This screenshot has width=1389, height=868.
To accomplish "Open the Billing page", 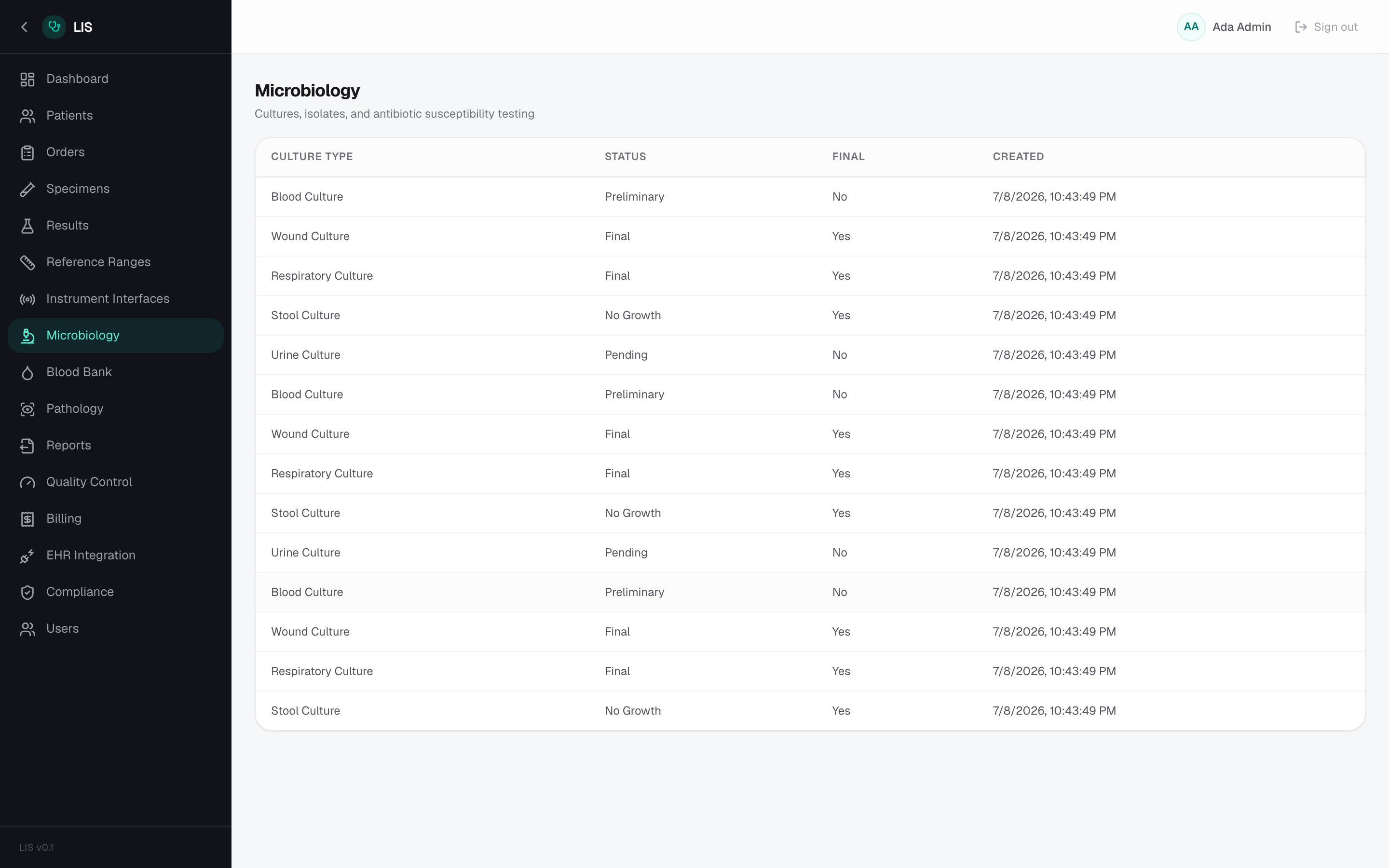I will (x=115, y=519).
